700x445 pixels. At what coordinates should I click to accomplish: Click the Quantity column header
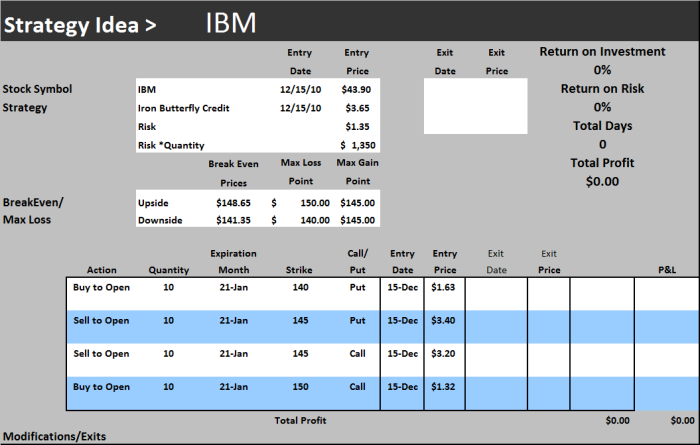(x=169, y=270)
